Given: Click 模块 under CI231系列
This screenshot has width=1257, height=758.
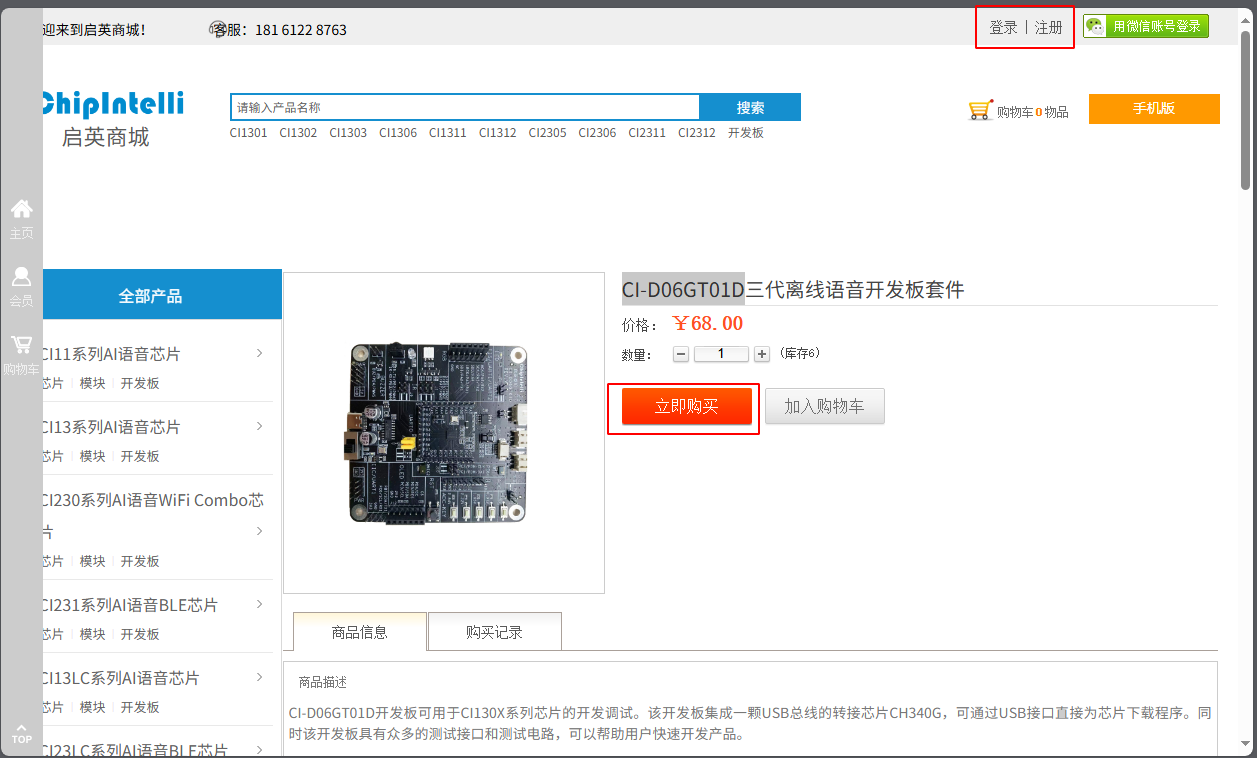Looking at the screenshot, I should click(x=92, y=634).
